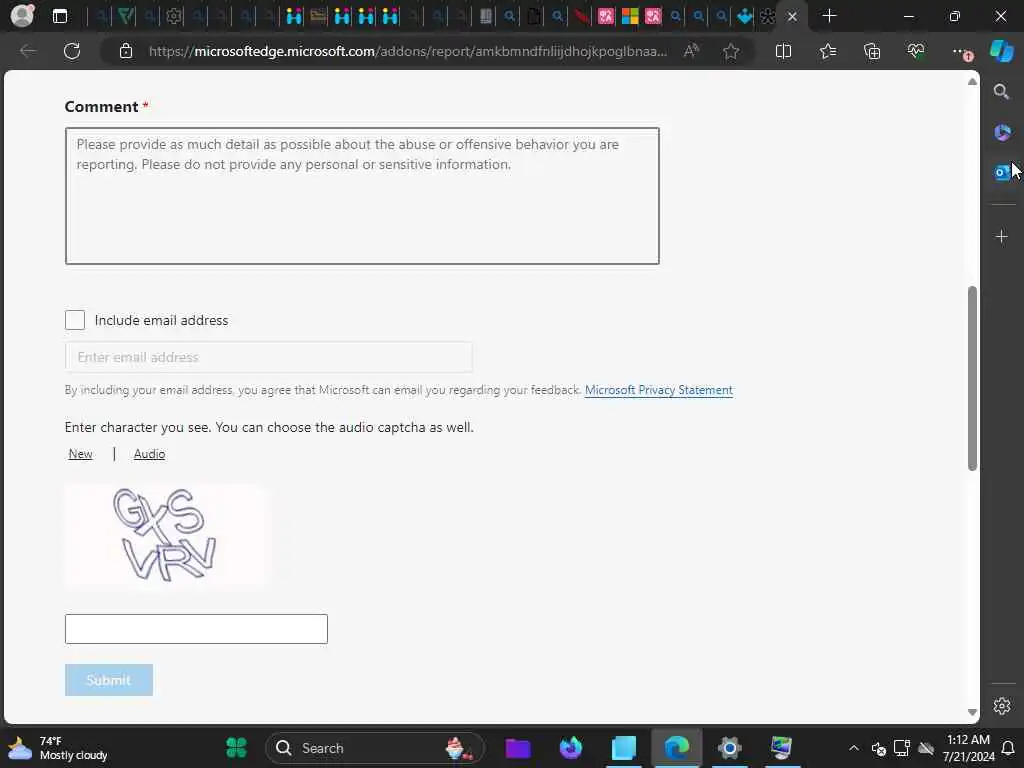Open Microsoft 365 Copilot in sidebar
Image resolution: width=1024 pixels, height=768 pixels.
click(1001, 132)
